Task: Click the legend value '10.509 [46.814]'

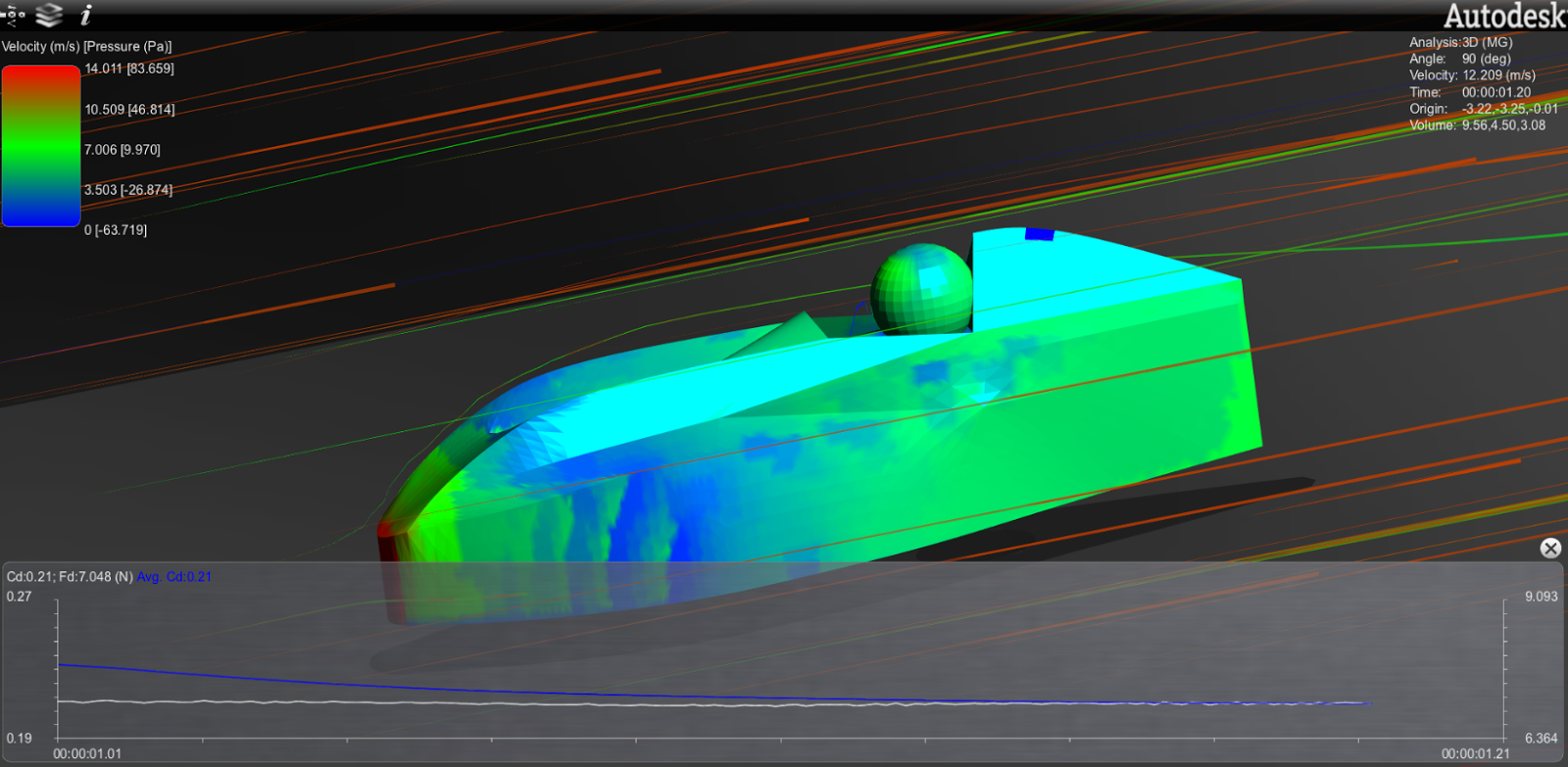Action: click(x=129, y=109)
